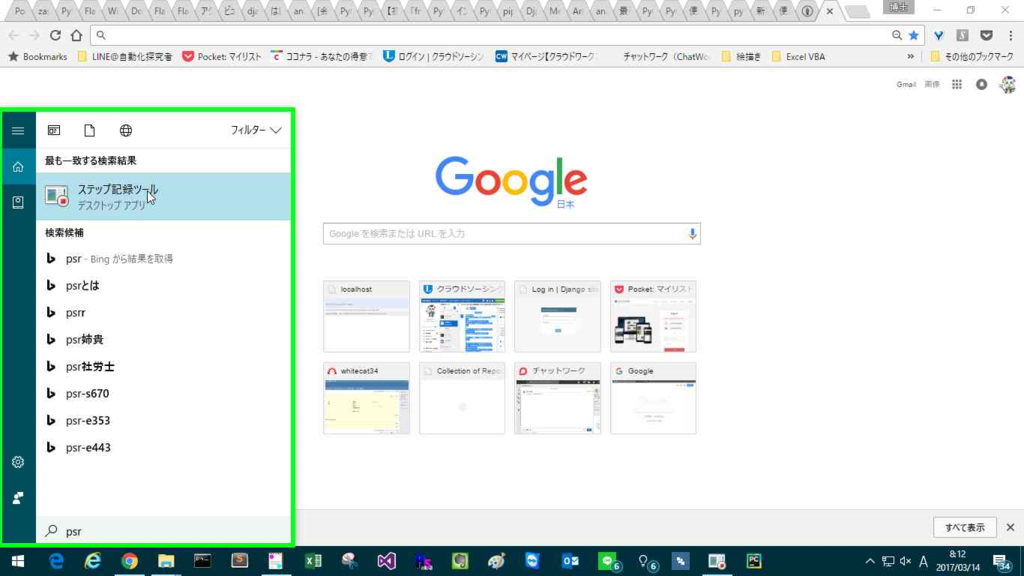1024x576 pixels.
Task: Open マイページ【クラウドワークス bookmark
Action: click(x=545, y=57)
